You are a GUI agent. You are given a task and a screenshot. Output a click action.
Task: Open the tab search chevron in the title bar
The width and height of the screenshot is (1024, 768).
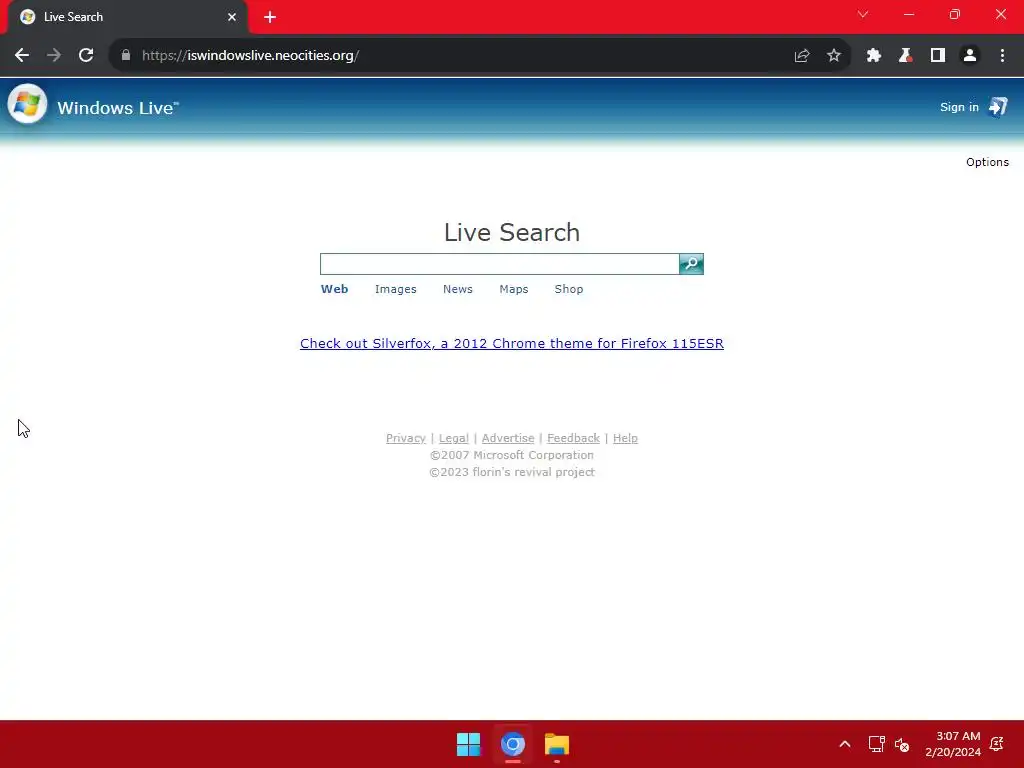click(863, 14)
